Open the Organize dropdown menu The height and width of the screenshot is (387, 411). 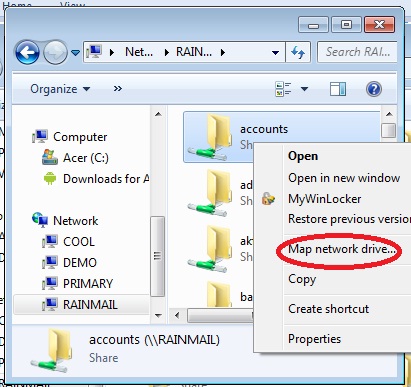(x=60, y=89)
